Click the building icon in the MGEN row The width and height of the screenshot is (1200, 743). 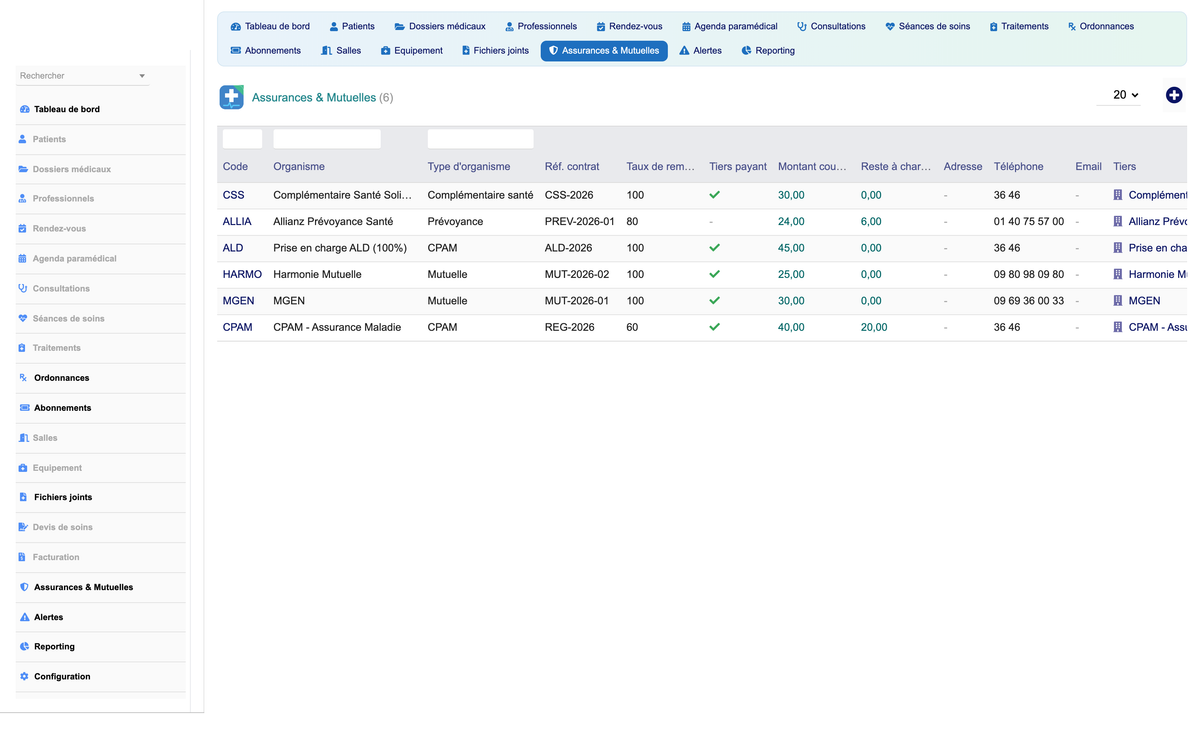point(1118,300)
